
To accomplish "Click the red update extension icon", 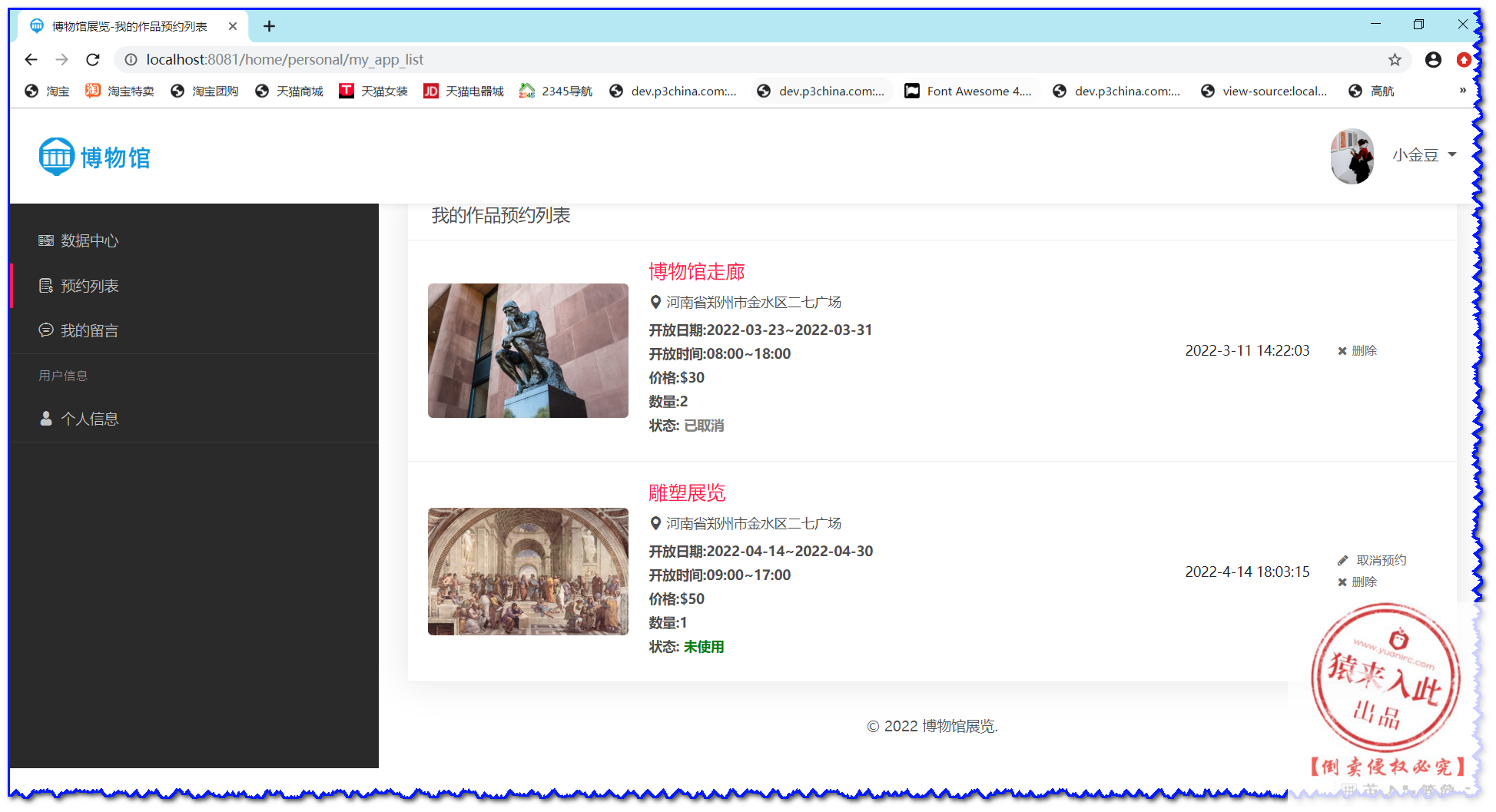I will point(1464,59).
